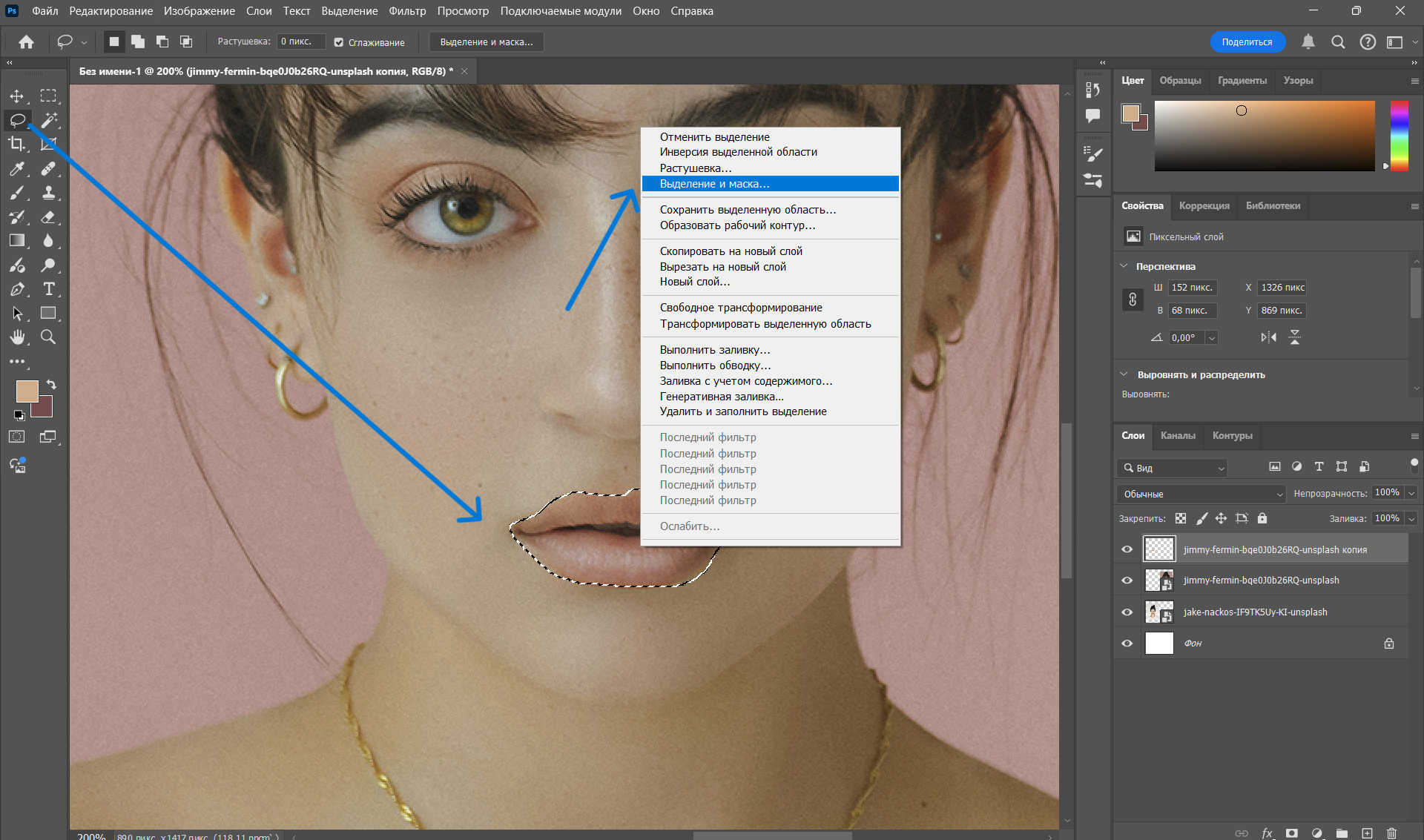Choose Выделение и маска in the context menu
This screenshot has height=840, width=1424.
(x=714, y=183)
